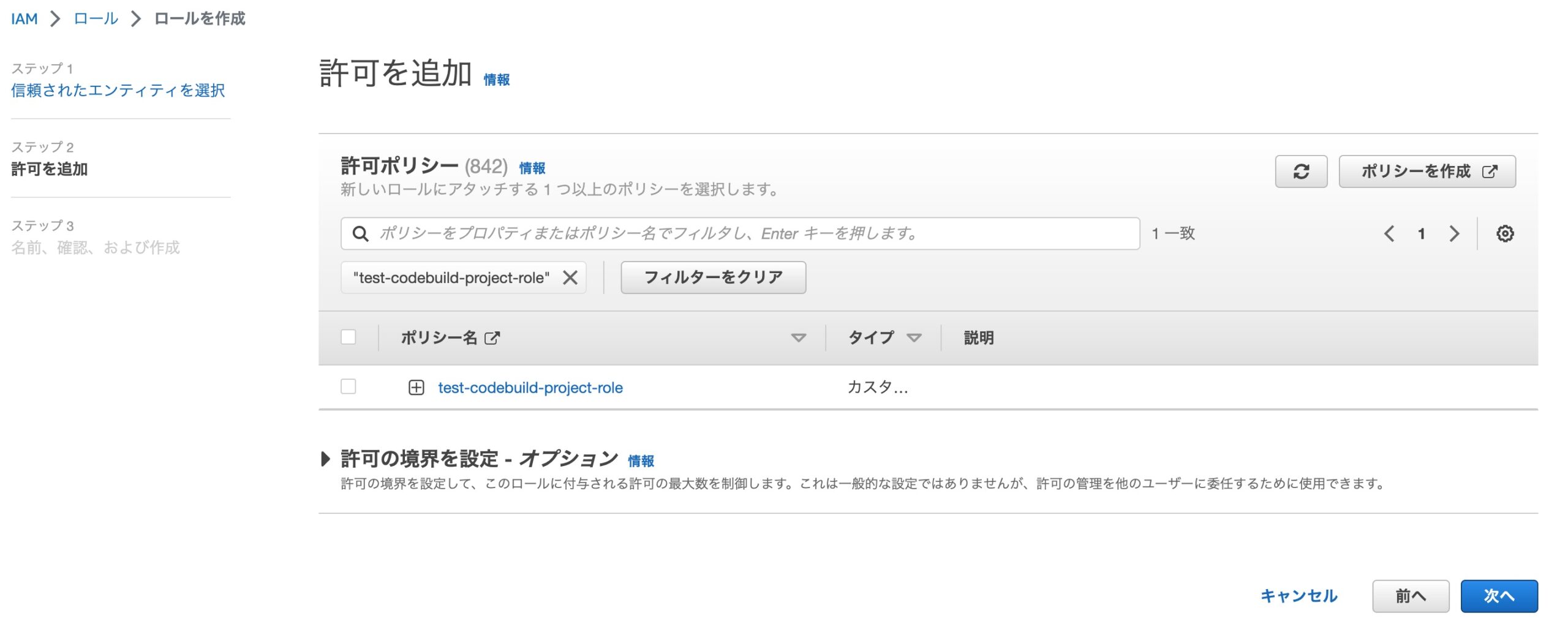Open 情報 link next to 許可の境界

pyautogui.click(x=641, y=461)
